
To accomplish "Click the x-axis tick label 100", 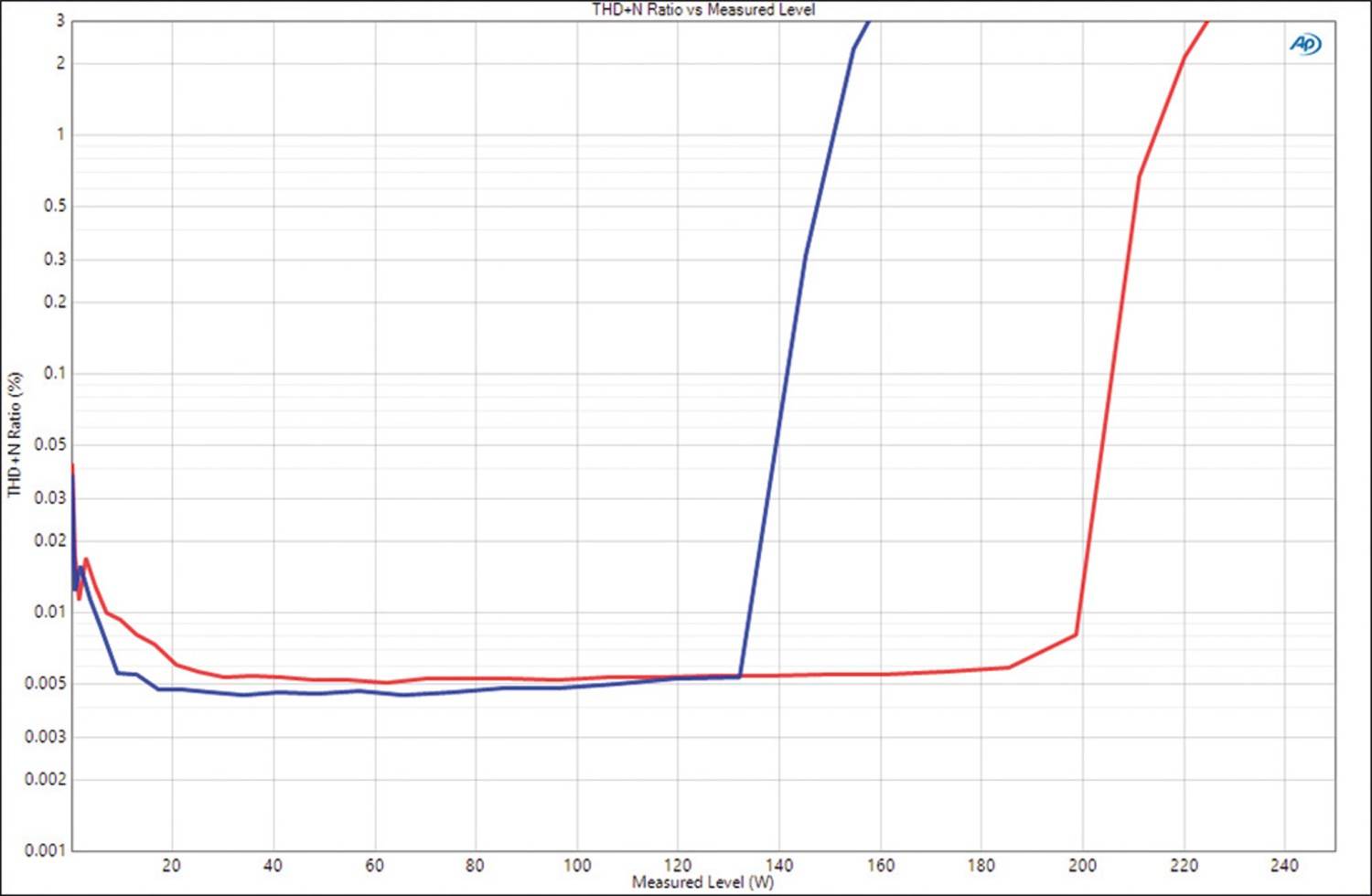I will pyautogui.click(x=576, y=865).
